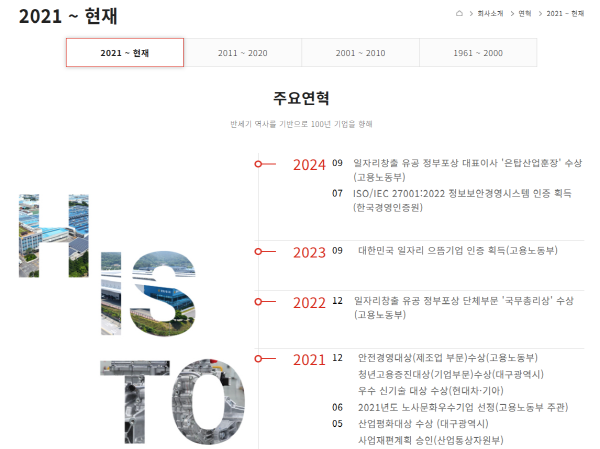This screenshot has width=600, height=449.
Task: Click the 연혁 breadcrumb link
Action: pyautogui.click(x=525, y=13)
